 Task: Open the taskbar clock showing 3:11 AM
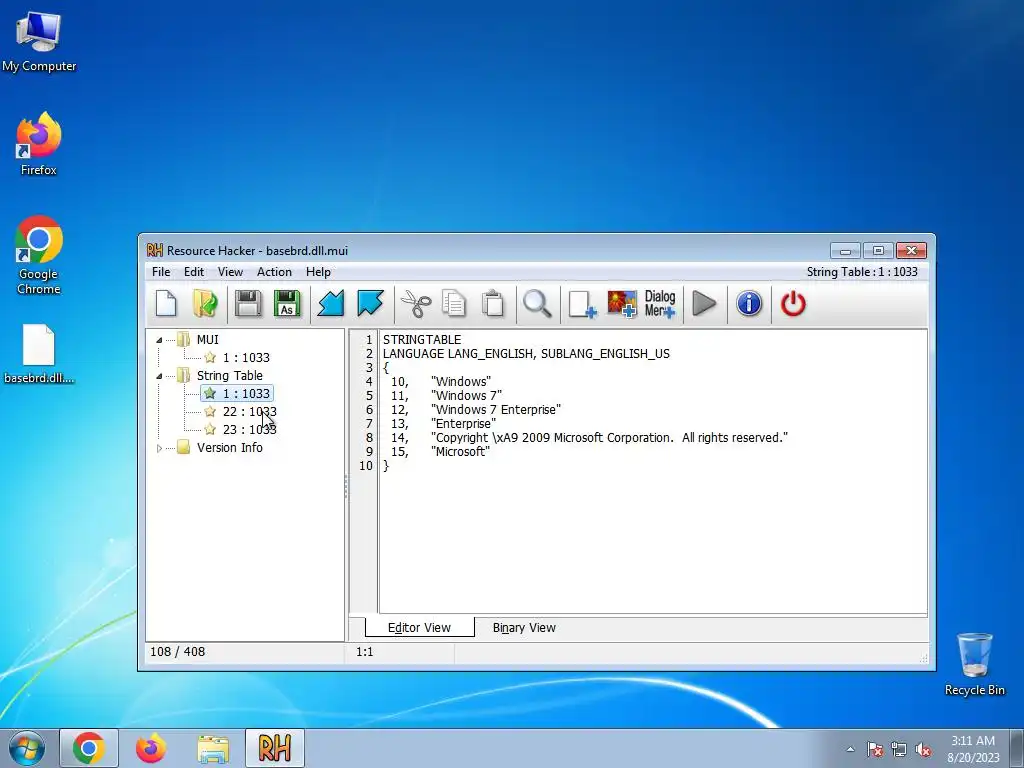(973, 749)
